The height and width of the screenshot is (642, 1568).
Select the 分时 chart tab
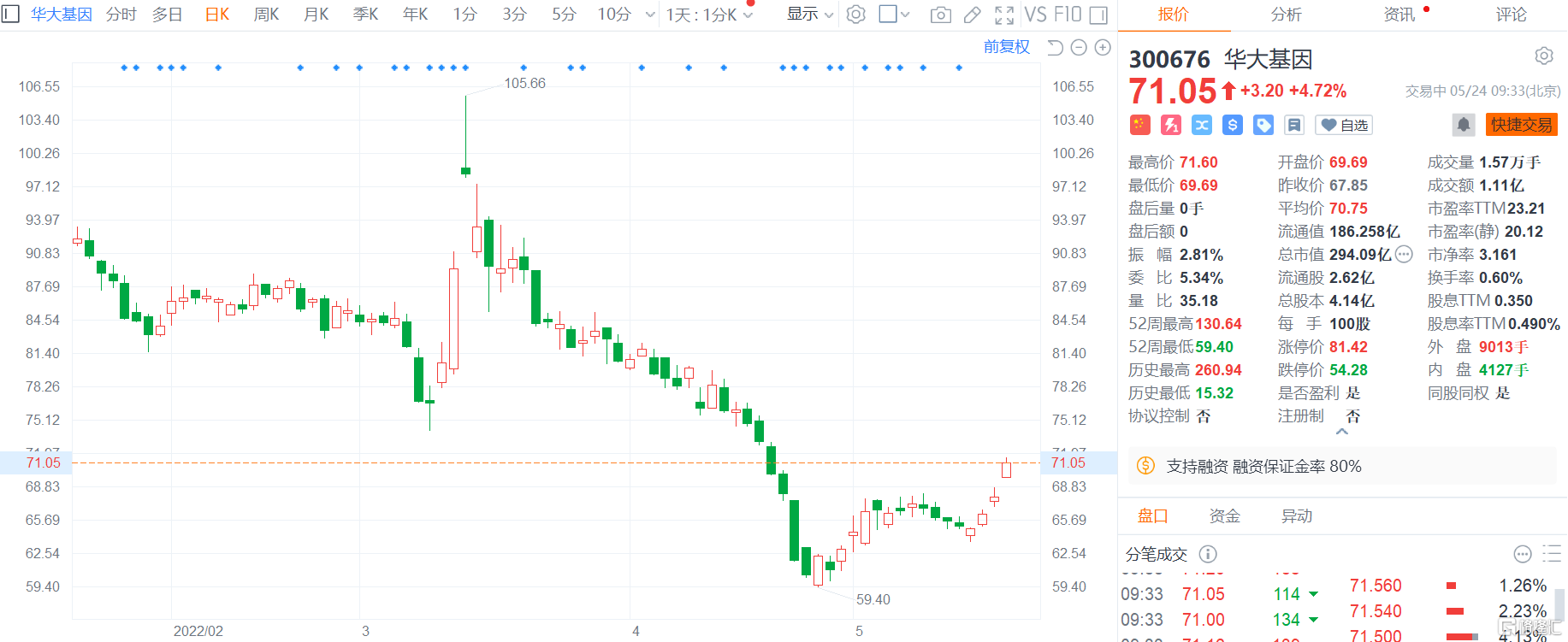(121, 15)
